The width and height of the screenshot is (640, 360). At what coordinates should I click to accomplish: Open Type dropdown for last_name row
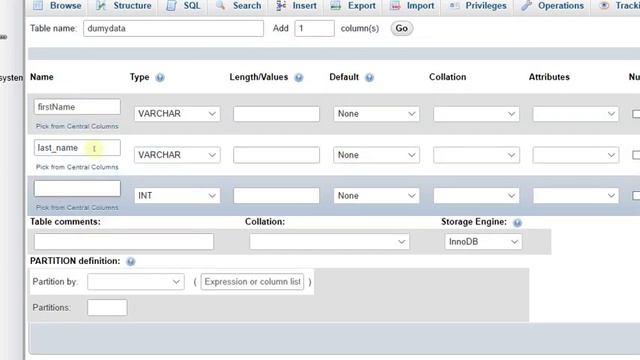pyautogui.click(x=177, y=155)
